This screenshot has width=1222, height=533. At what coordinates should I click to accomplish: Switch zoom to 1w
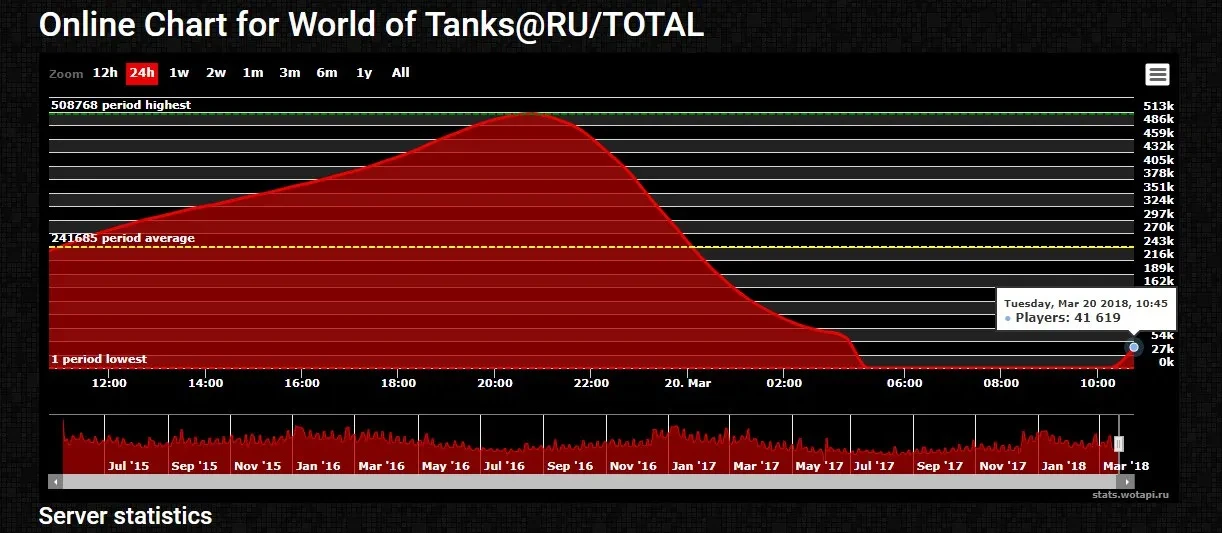click(179, 73)
